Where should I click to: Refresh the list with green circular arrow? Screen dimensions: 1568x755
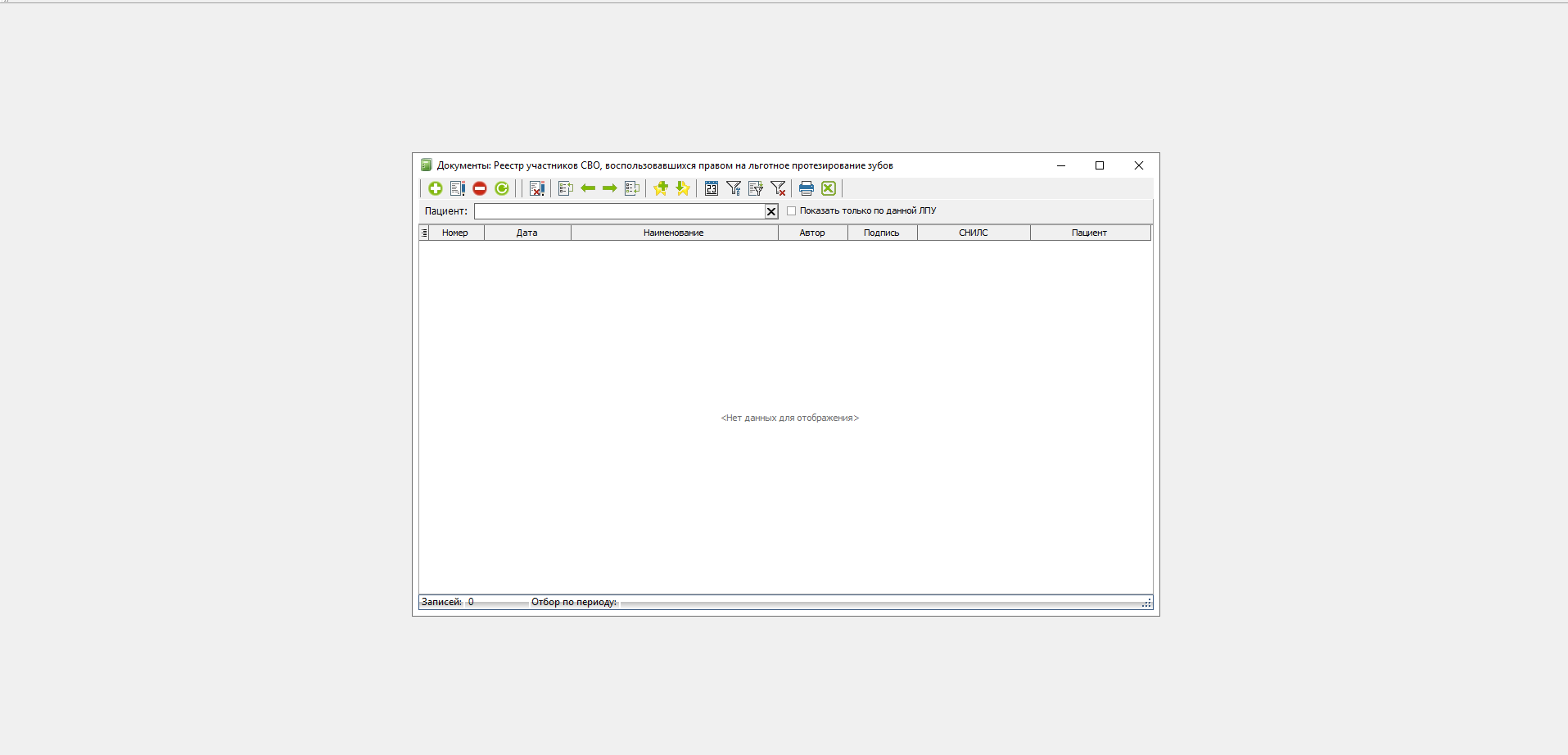coord(502,188)
